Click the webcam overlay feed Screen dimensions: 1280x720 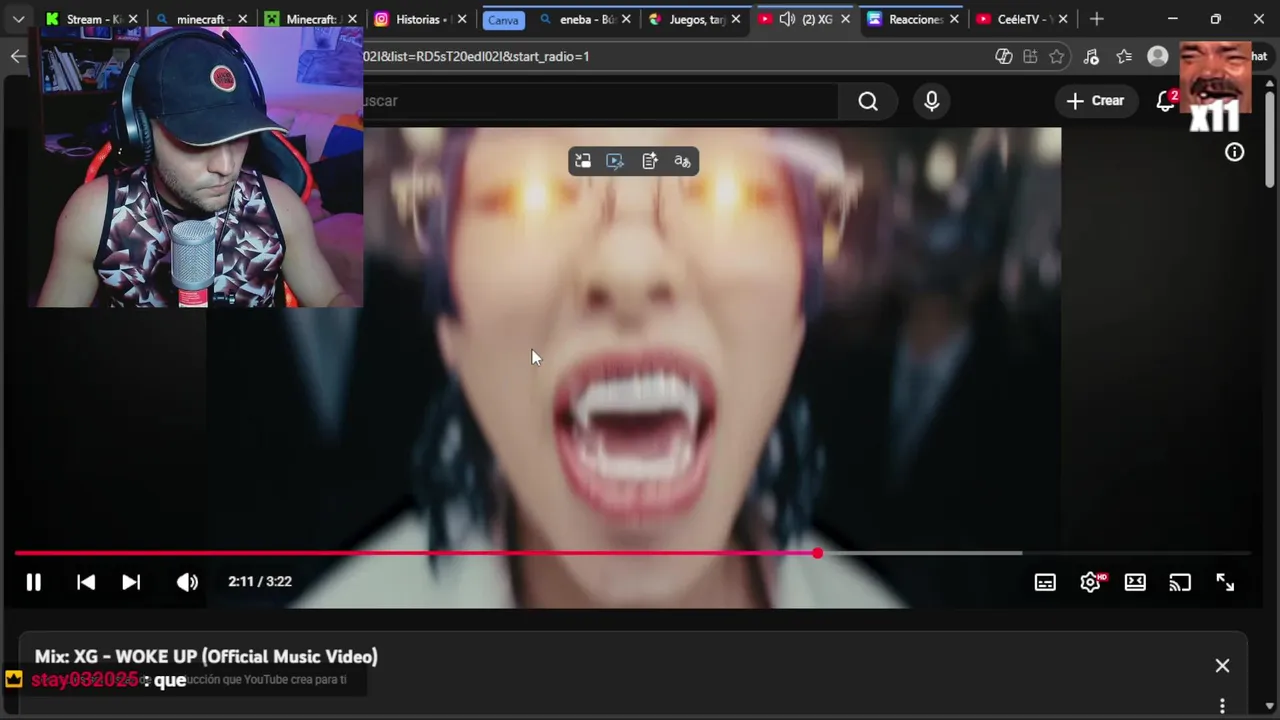pyautogui.click(x=197, y=168)
